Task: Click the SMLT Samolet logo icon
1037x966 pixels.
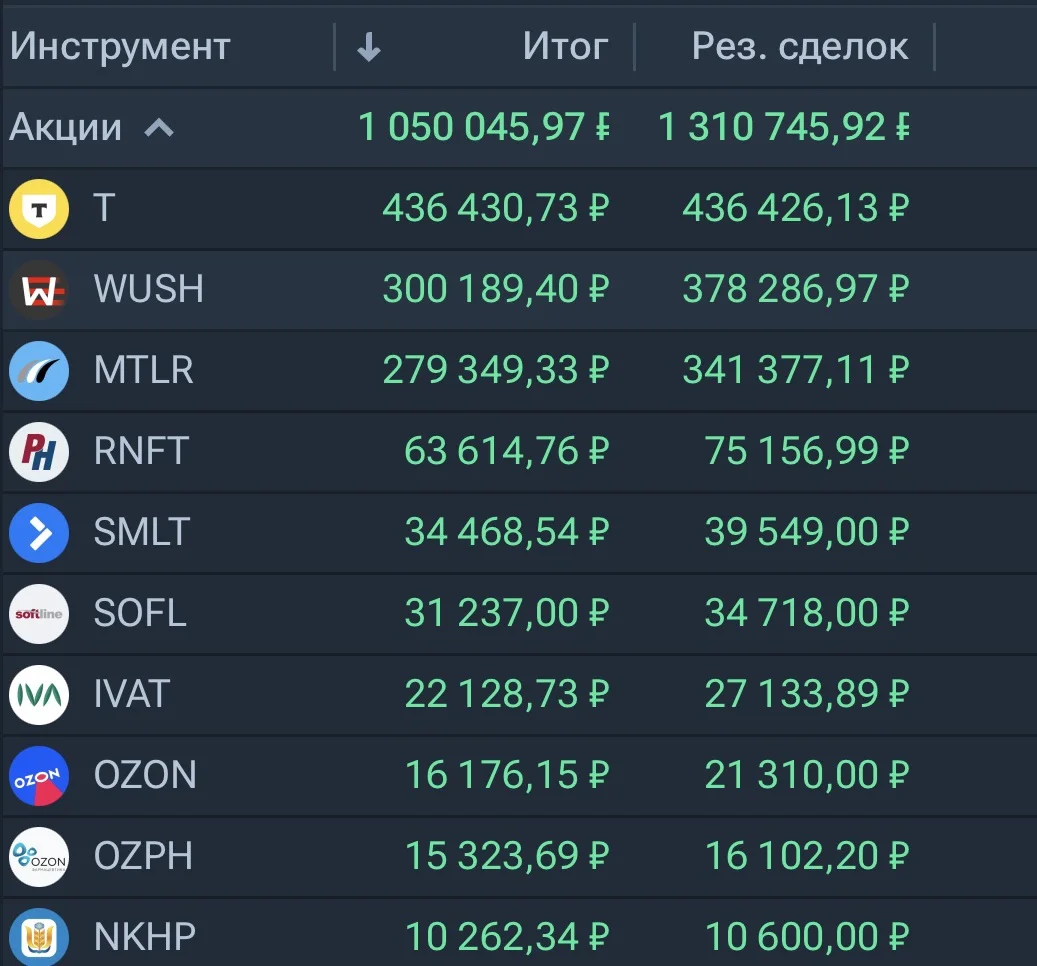Action: click(39, 533)
